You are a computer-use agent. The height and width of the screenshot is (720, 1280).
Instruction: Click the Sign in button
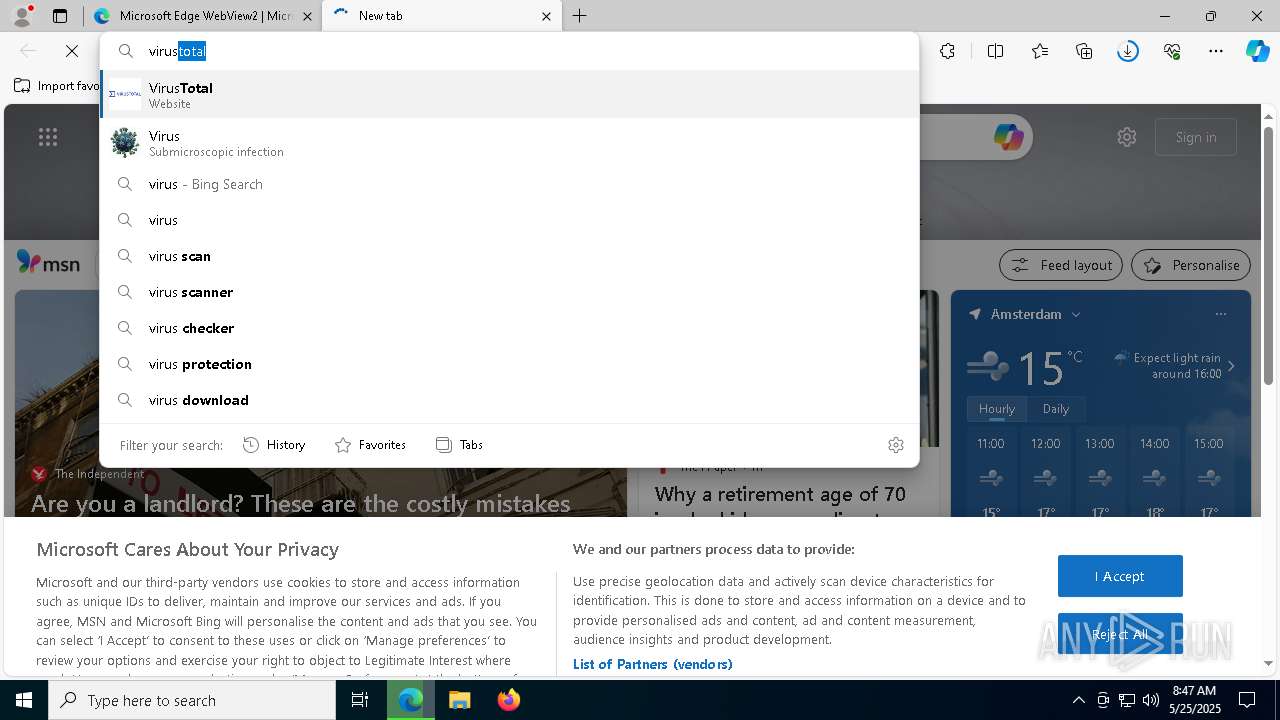pyautogui.click(x=1196, y=137)
